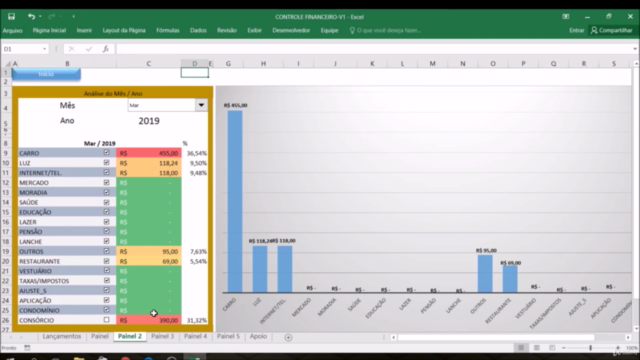Click the Cancel entry X icon in formula bar
This screenshot has height=360, width=640.
tap(71, 49)
